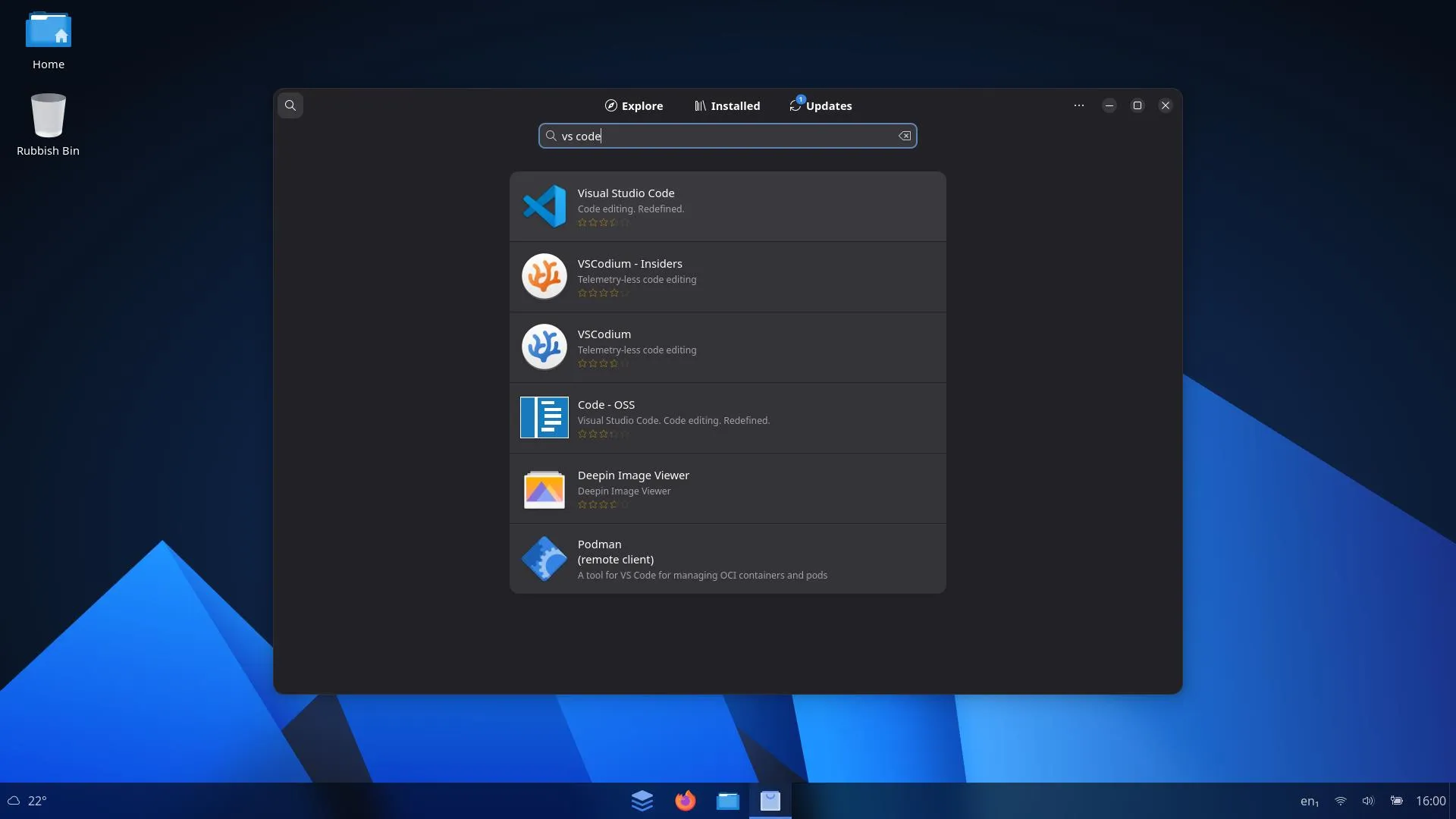Image resolution: width=1456 pixels, height=819 pixels.
Task: Toggle the search button in the header
Action: 290,105
